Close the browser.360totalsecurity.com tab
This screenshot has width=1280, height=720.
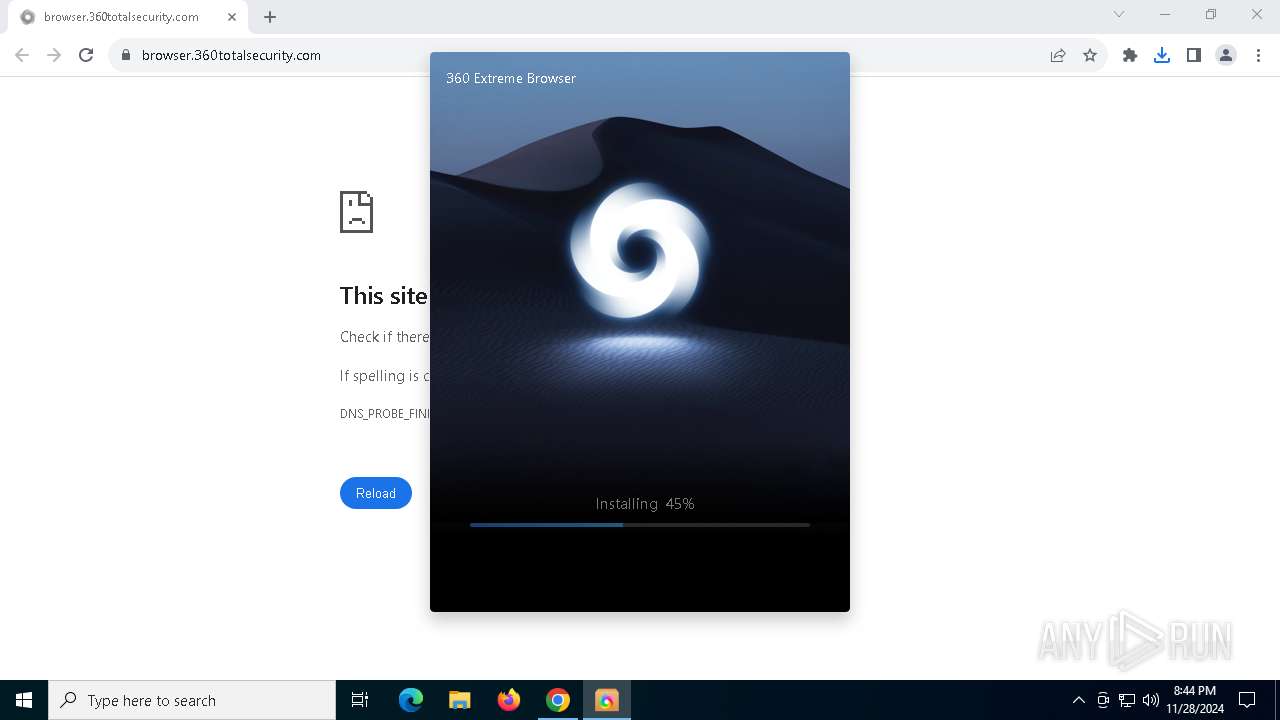232,17
